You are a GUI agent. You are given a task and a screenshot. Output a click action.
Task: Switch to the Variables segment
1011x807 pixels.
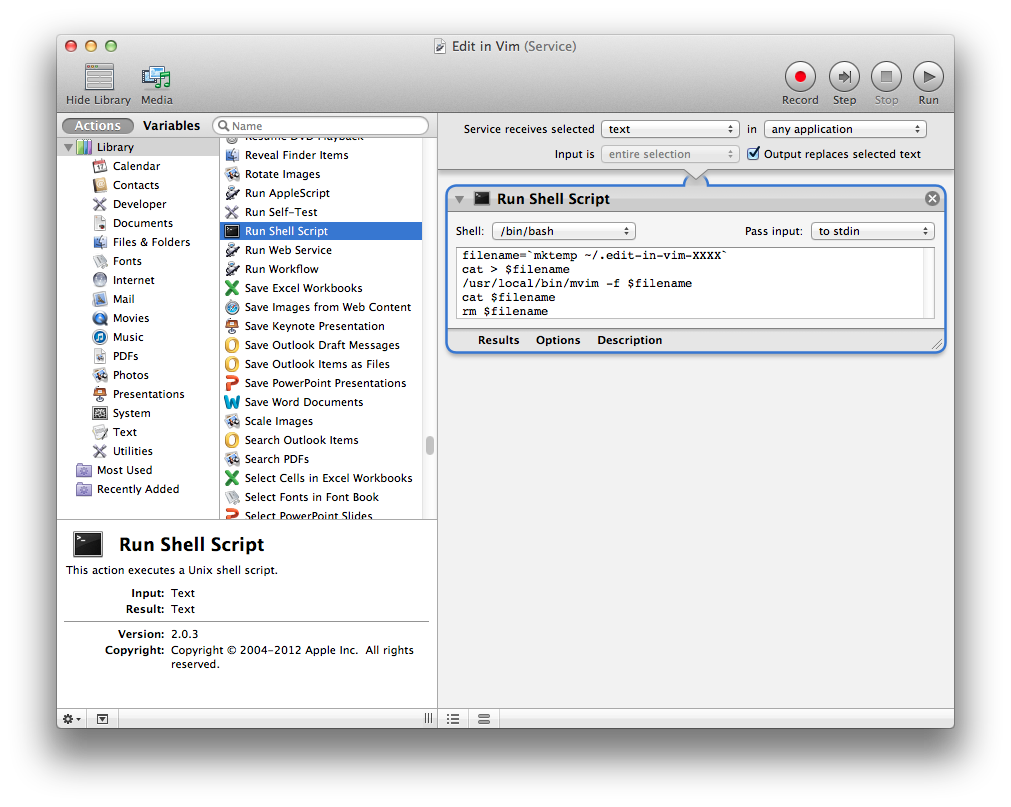tap(171, 126)
